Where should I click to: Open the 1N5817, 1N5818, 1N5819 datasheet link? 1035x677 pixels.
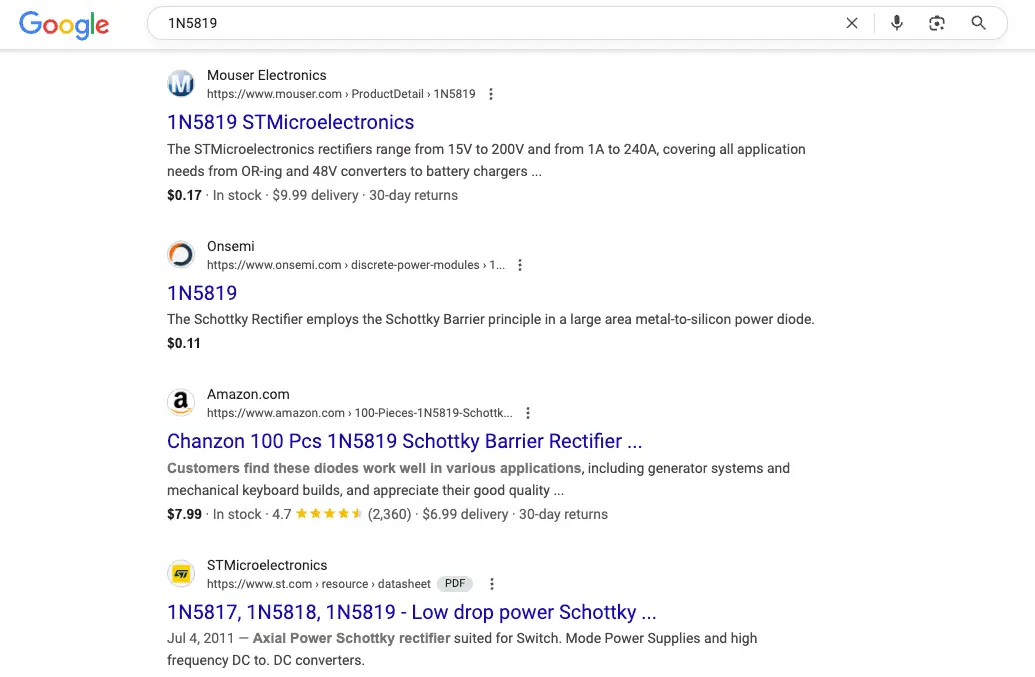pyautogui.click(x=412, y=612)
